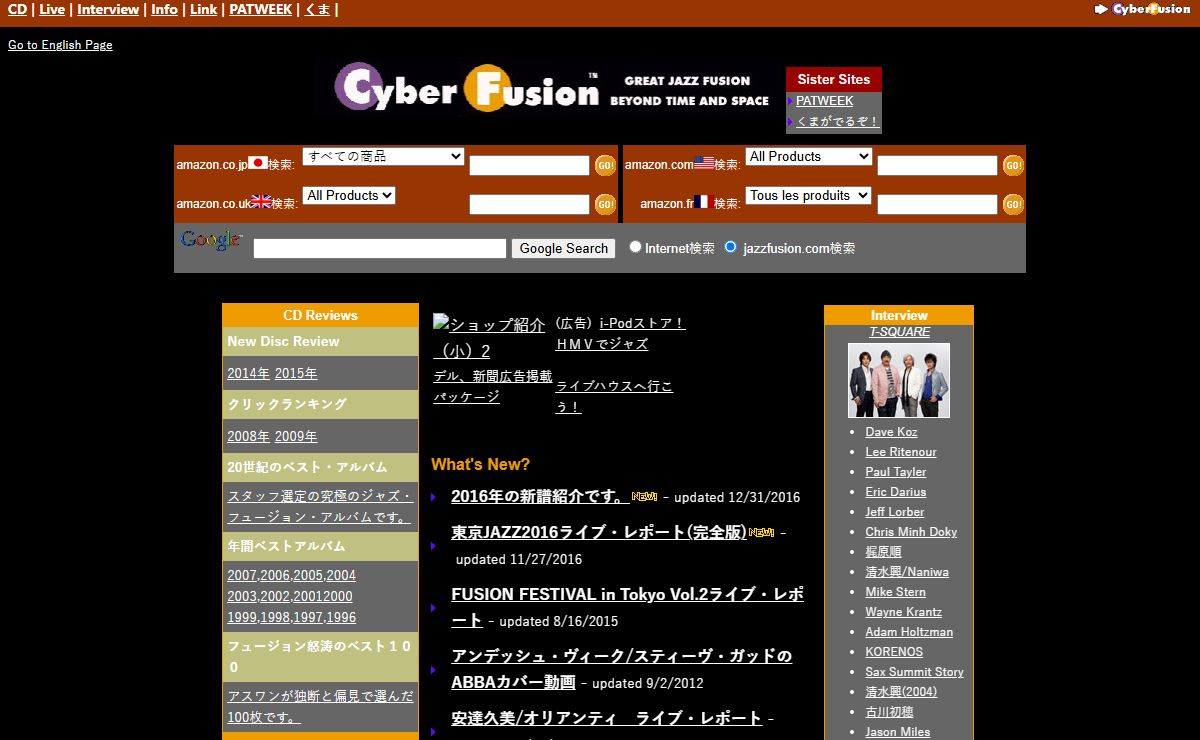The height and width of the screenshot is (740, 1200).
Task: Click the Google Search button
Action: (x=563, y=248)
